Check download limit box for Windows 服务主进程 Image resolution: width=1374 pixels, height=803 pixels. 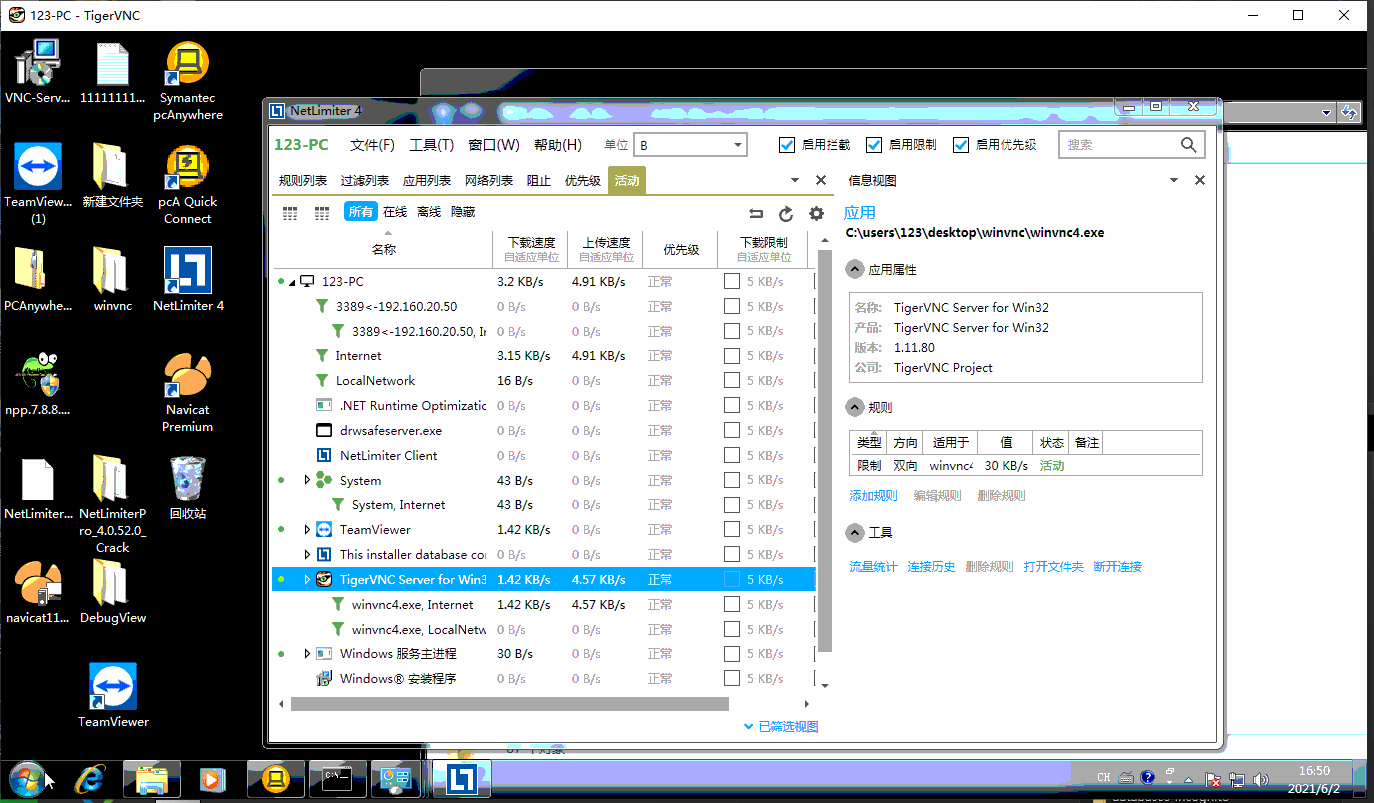click(x=732, y=653)
